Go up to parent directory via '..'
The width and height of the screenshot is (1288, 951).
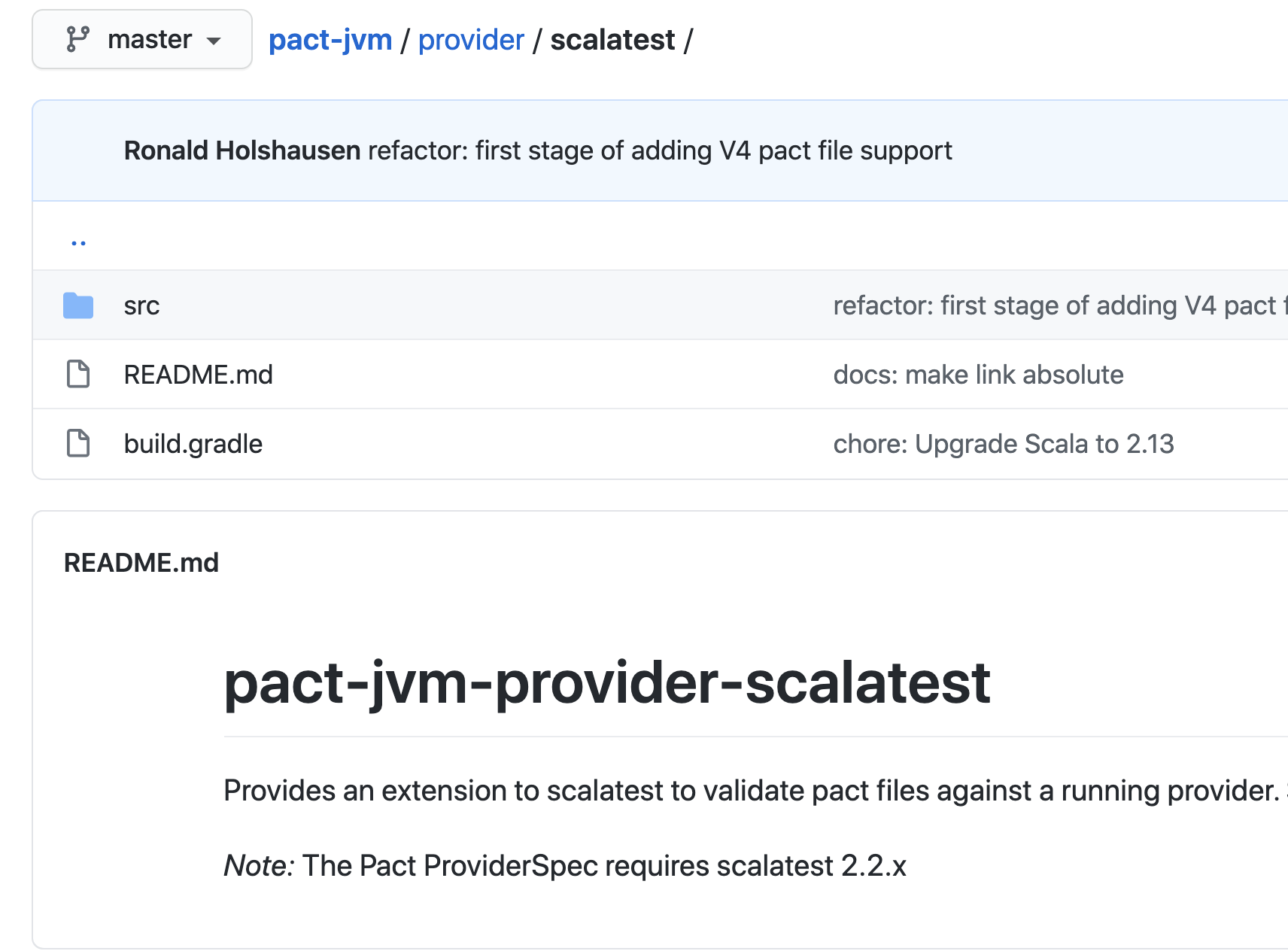[78, 242]
